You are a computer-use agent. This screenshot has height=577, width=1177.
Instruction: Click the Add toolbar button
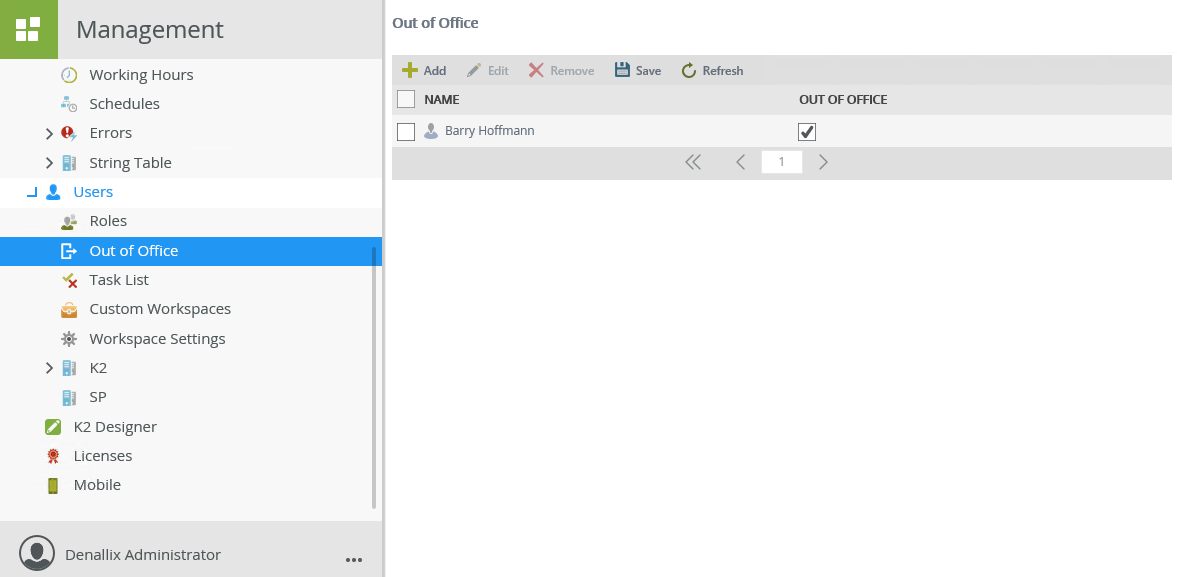tap(424, 71)
